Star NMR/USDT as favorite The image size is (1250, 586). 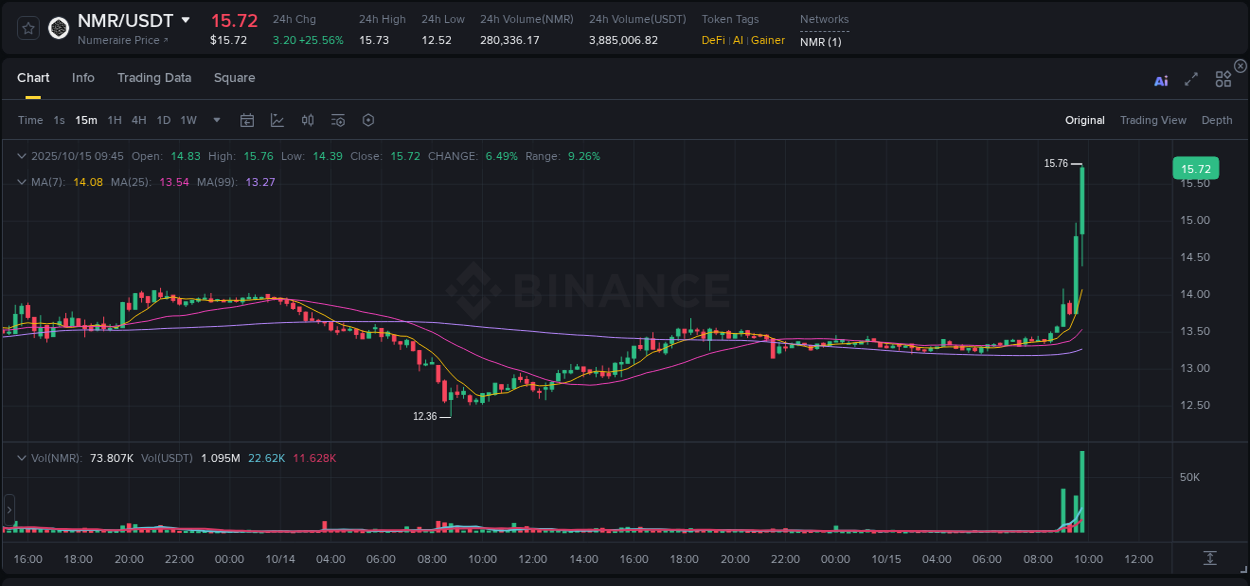27,28
